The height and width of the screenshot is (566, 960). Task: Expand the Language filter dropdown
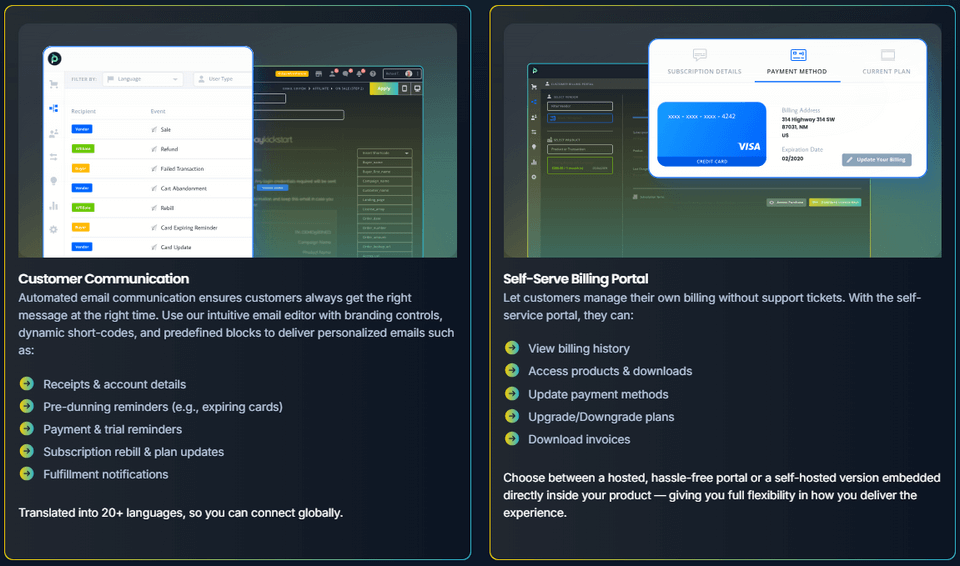tap(143, 79)
